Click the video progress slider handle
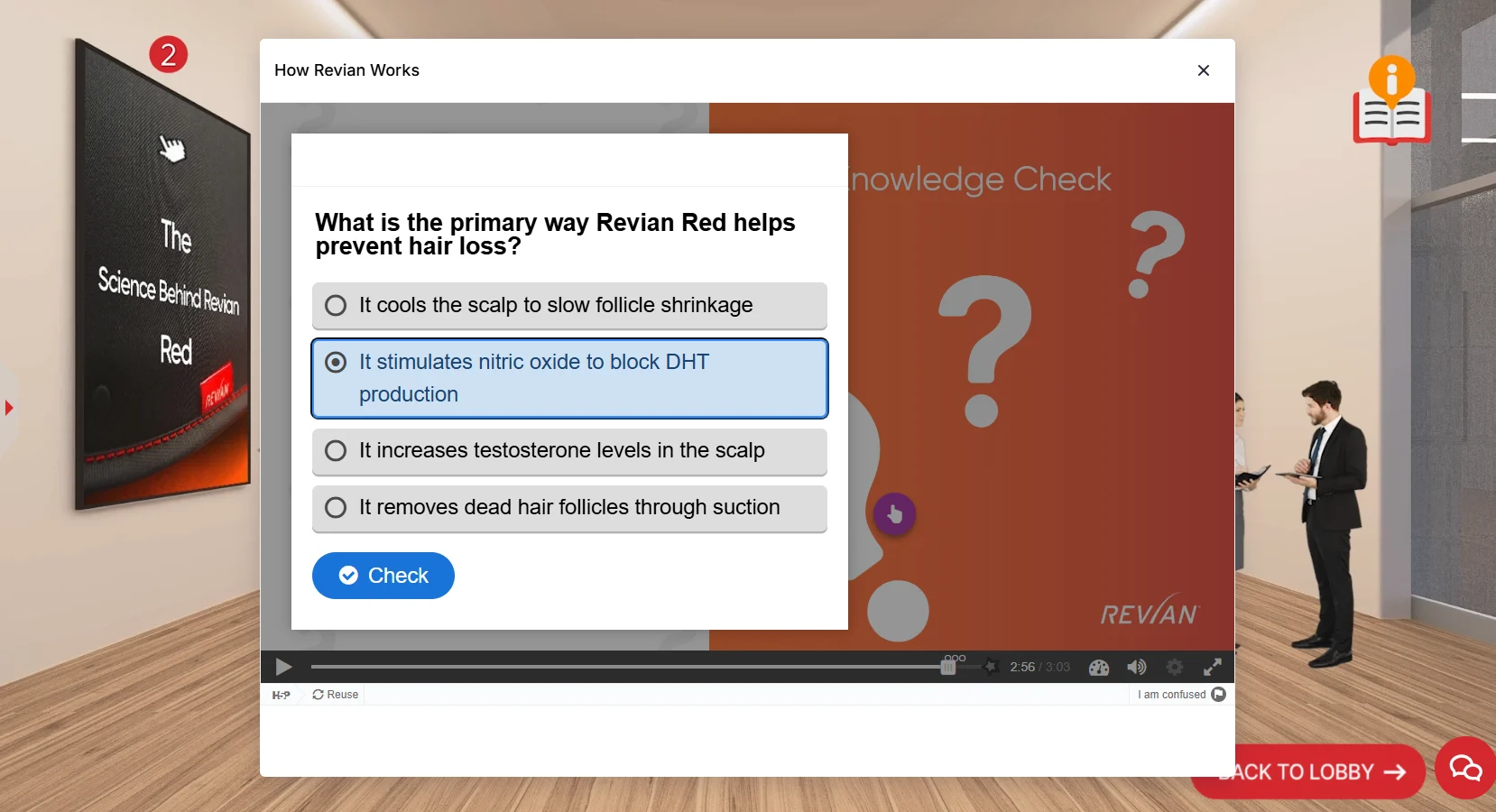Screen dimensions: 1496x812 948,668
